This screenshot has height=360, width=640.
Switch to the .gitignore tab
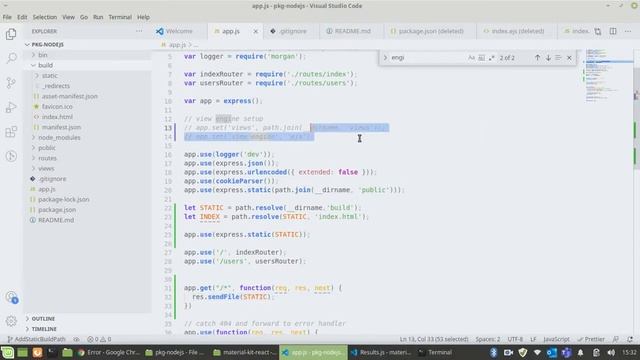pyautogui.click(x=293, y=31)
